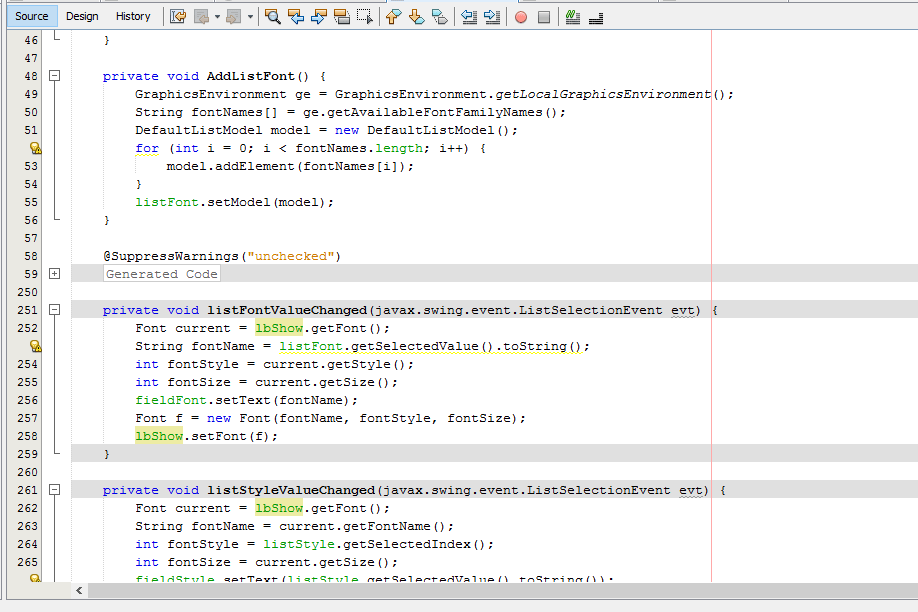This screenshot has width=918, height=612.
Task: Open the History tab
Action: (x=133, y=16)
